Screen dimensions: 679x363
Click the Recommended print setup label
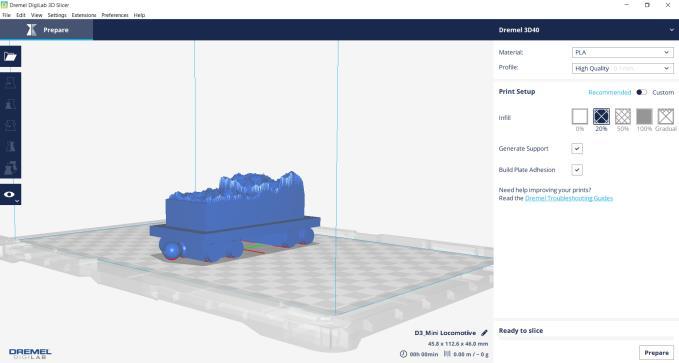point(609,92)
